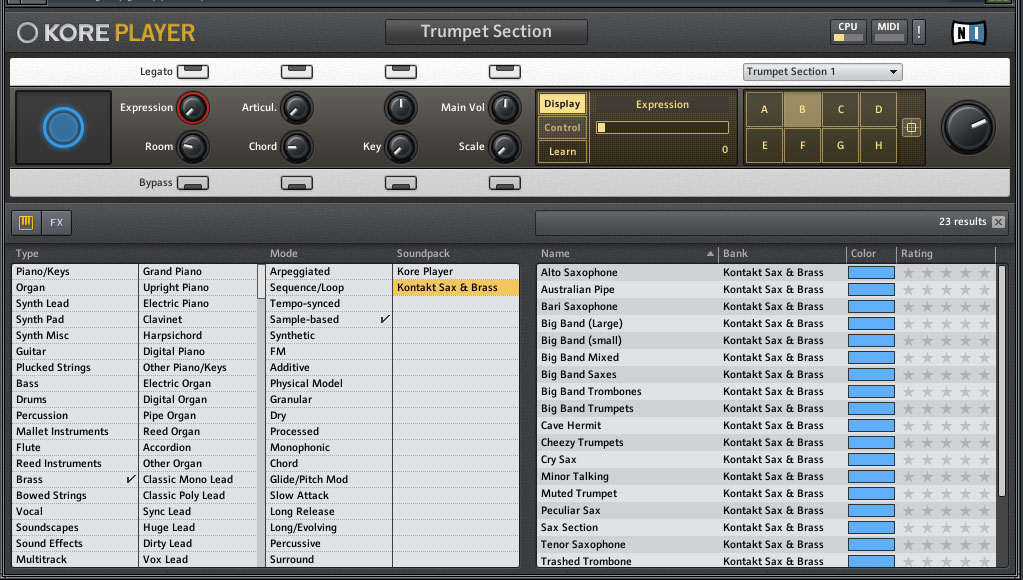The image size is (1023, 580).
Task: Reverse the Name column sort arrow
Action: (x=710, y=254)
